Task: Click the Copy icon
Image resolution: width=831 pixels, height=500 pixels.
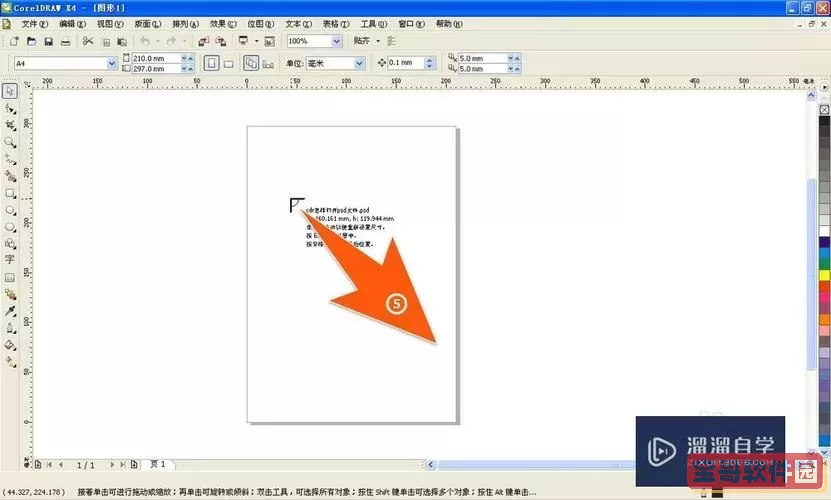Action: point(105,41)
